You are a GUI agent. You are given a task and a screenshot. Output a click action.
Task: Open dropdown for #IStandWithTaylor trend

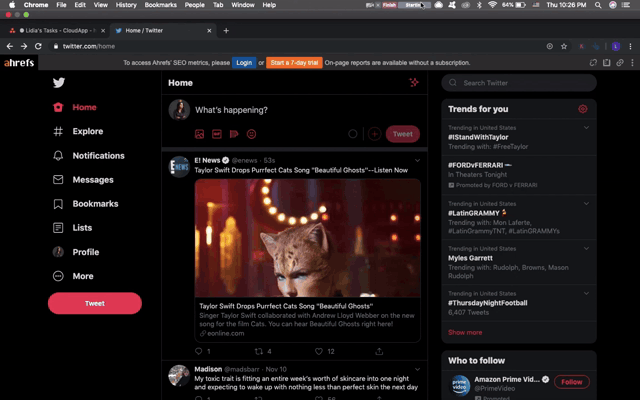(x=586, y=128)
